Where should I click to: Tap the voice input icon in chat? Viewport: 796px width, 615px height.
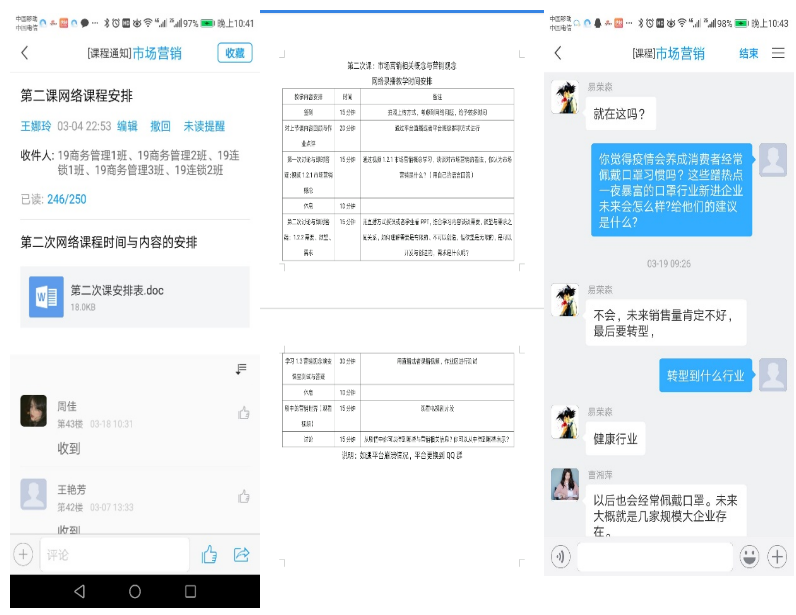pos(561,557)
